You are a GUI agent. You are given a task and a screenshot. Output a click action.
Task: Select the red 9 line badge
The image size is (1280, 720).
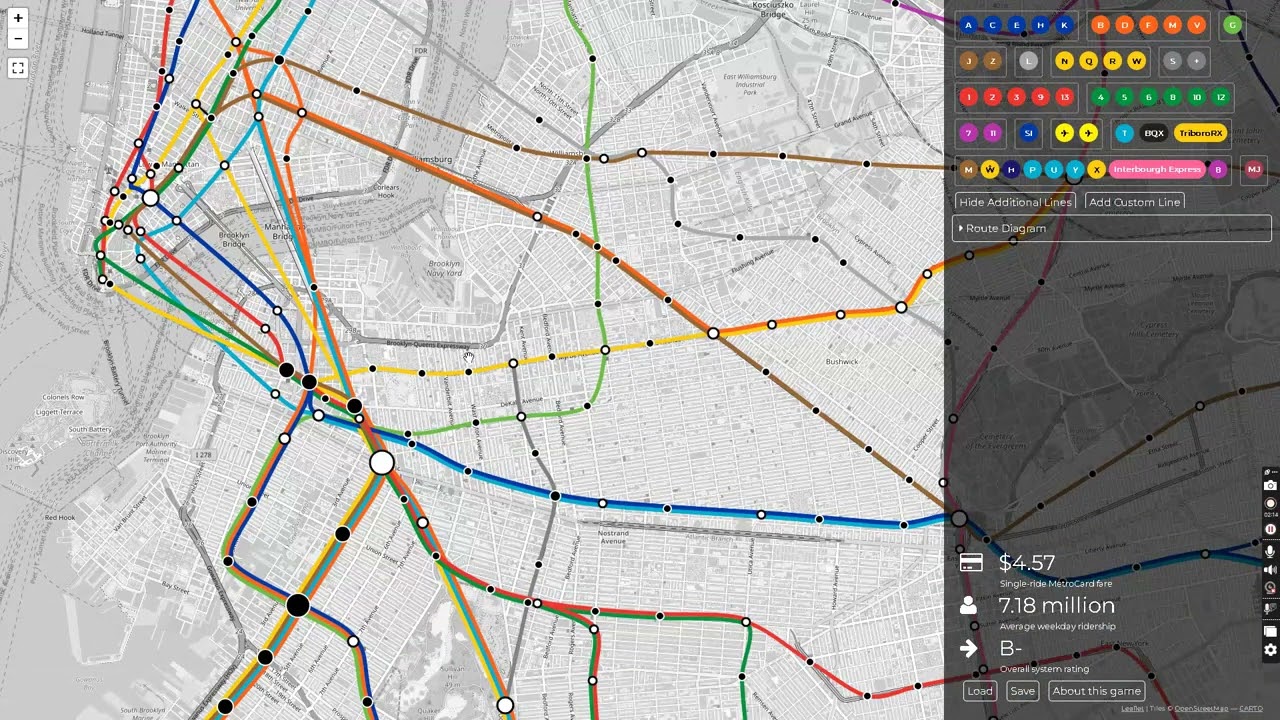point(1040,97)
